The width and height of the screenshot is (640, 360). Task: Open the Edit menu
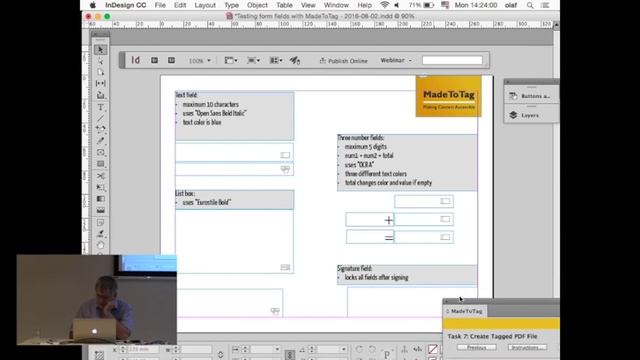[x=180, y=5]
